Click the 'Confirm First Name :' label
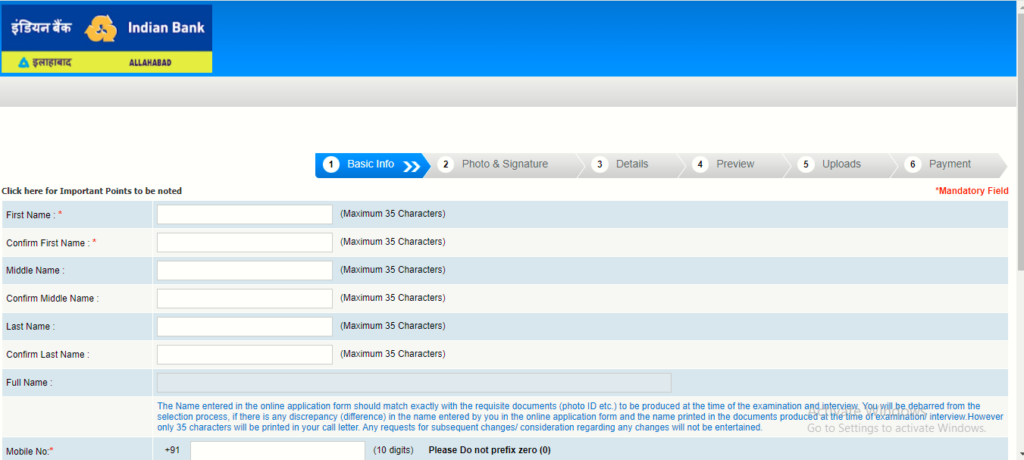The height and width of the screenshot is (460, 1024). [51, 243]
